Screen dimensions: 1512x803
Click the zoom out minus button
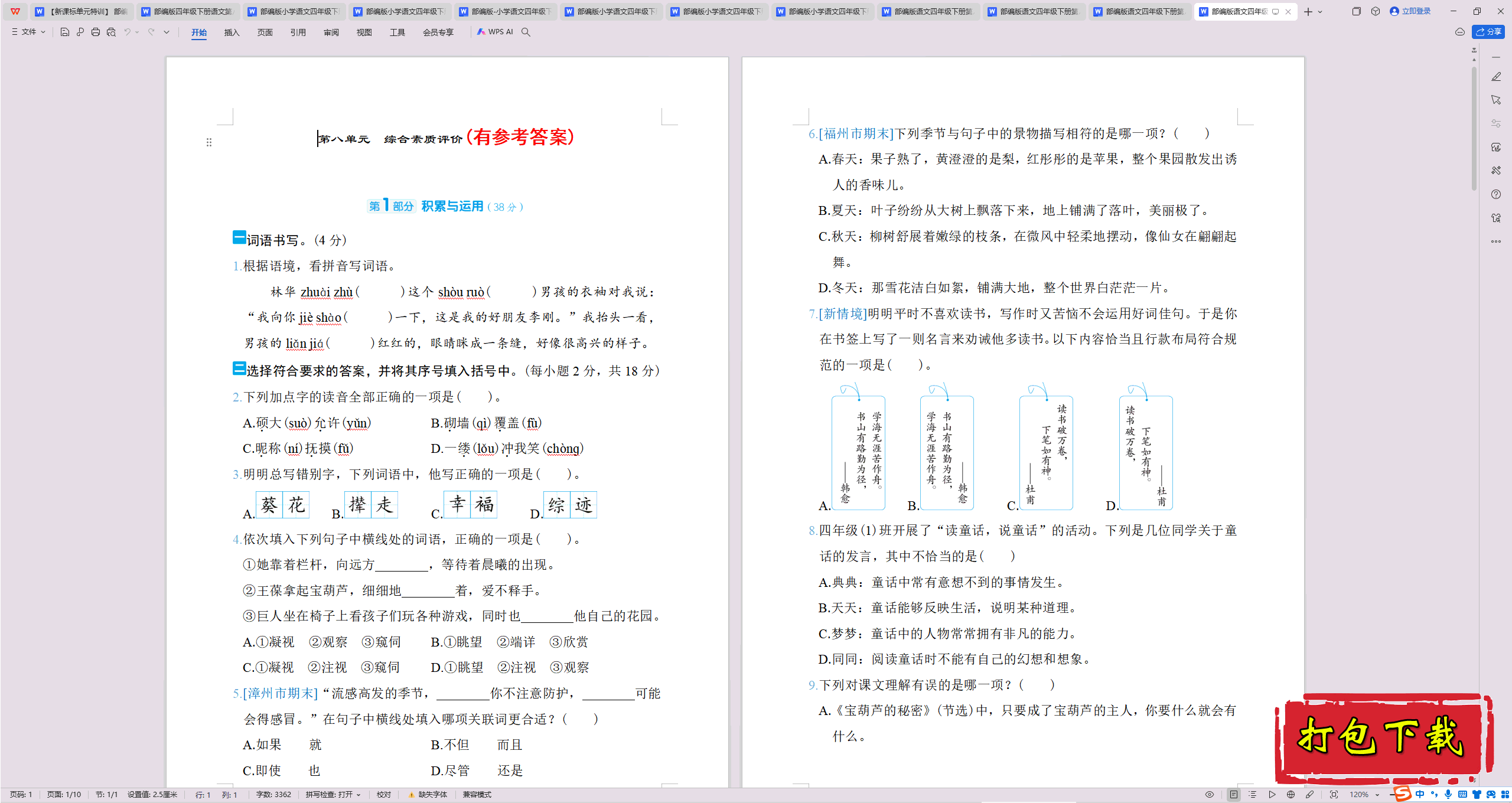1392,795
